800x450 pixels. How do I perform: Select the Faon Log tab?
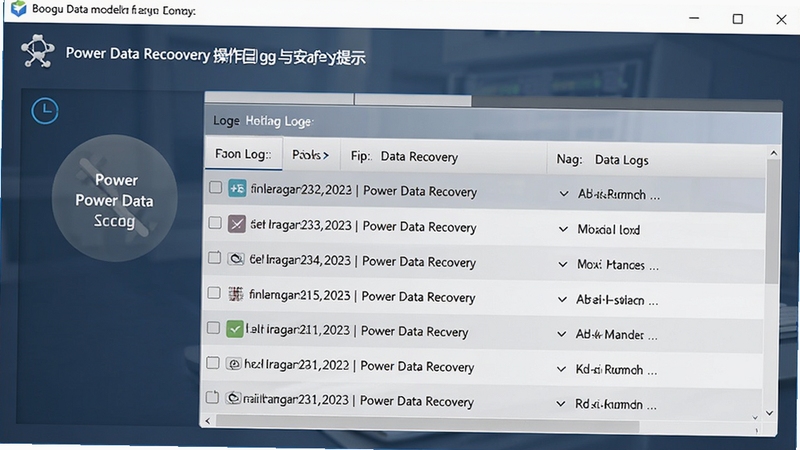[x=243, y=154]
